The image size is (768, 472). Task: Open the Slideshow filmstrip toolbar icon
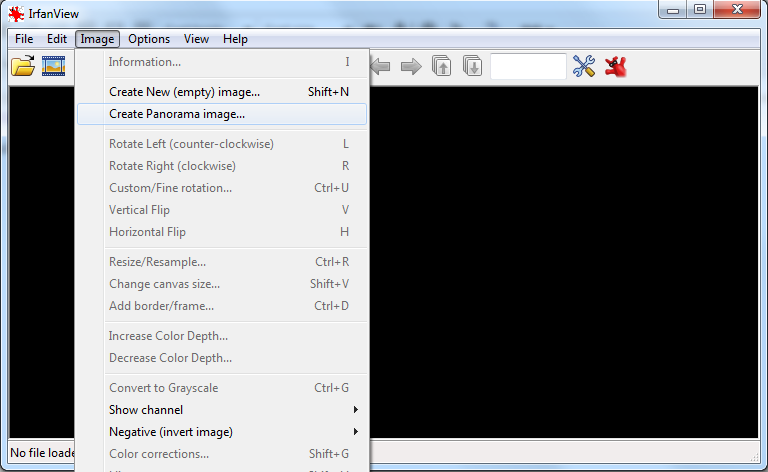point(53,67)
